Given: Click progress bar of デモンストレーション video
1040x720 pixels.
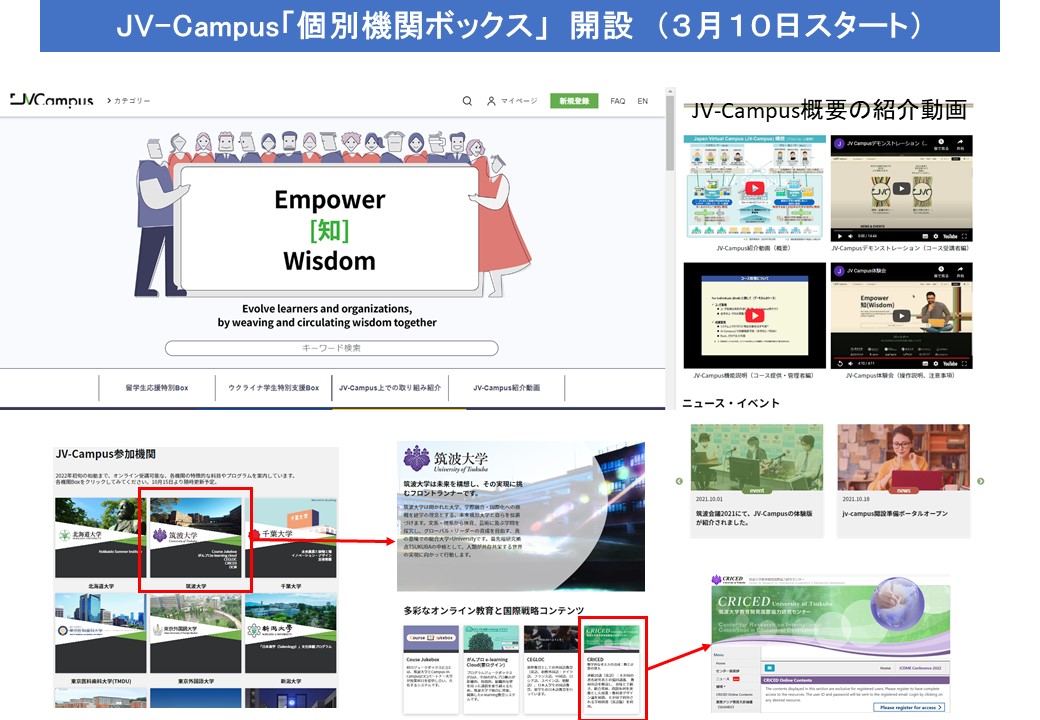Looking at the screenshot, I should pos(901,229).
